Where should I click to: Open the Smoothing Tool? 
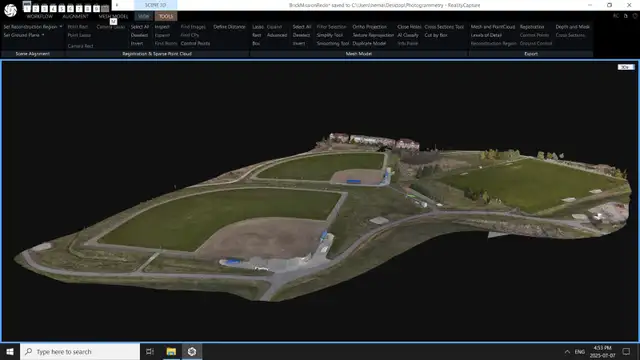333,43
